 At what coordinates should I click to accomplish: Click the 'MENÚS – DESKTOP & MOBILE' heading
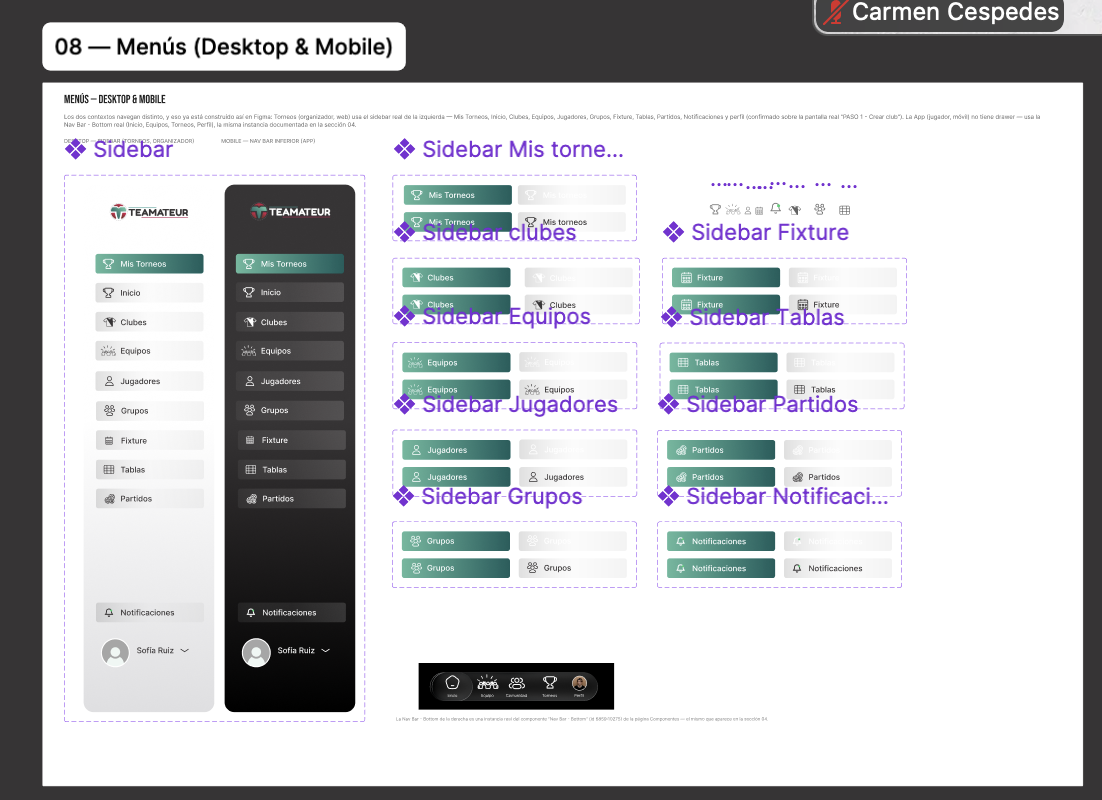[115, 99]
